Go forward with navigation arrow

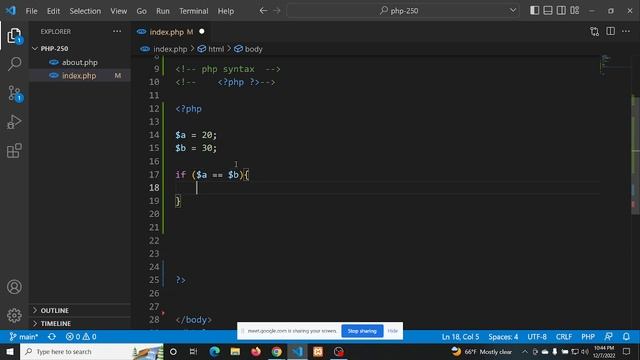click(277, 11)
